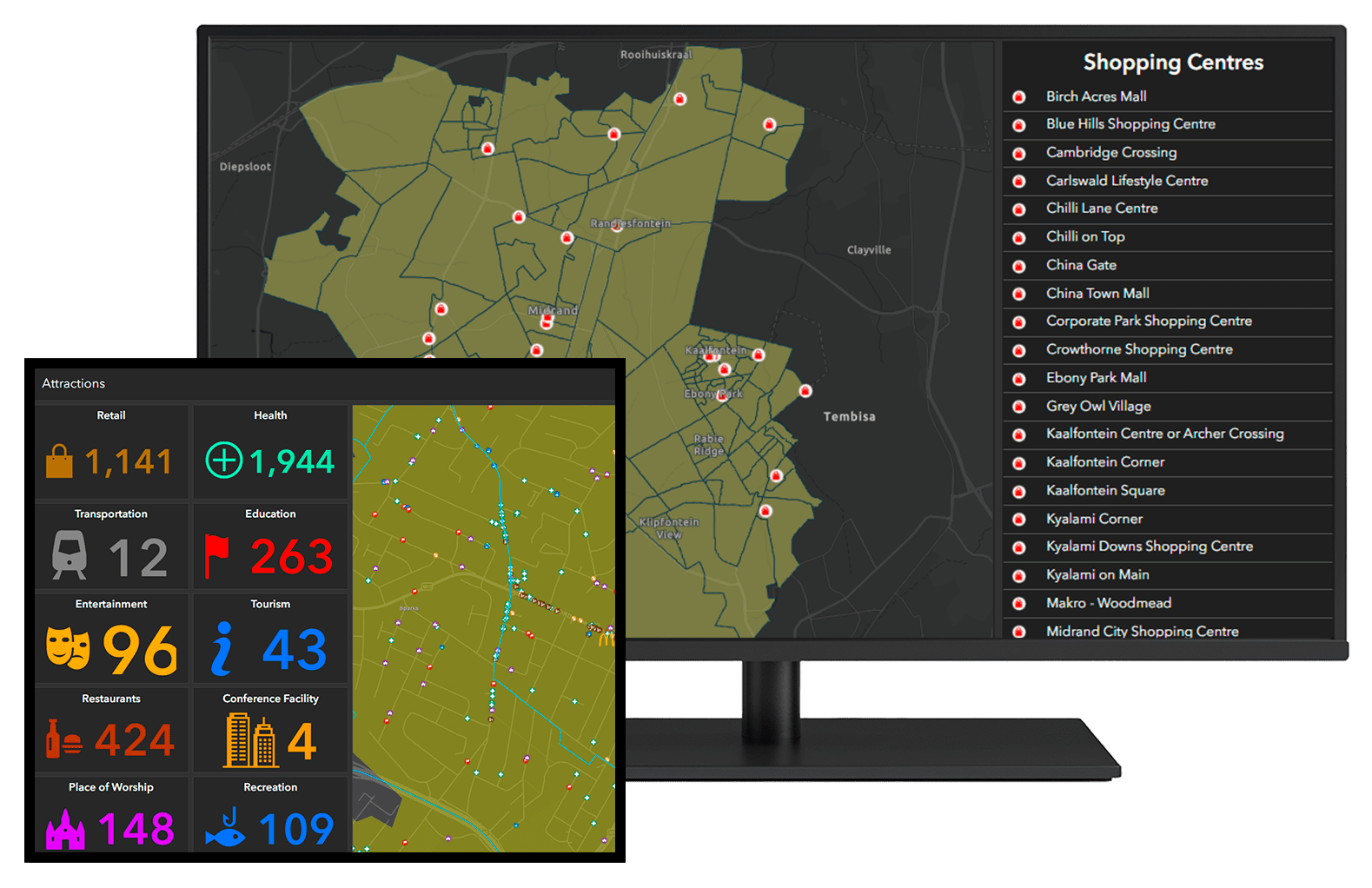Click the Health plus-circle icon
The height and width of the screenshot is (888, 1372).
pyautogui.click(x=224, y=461)
